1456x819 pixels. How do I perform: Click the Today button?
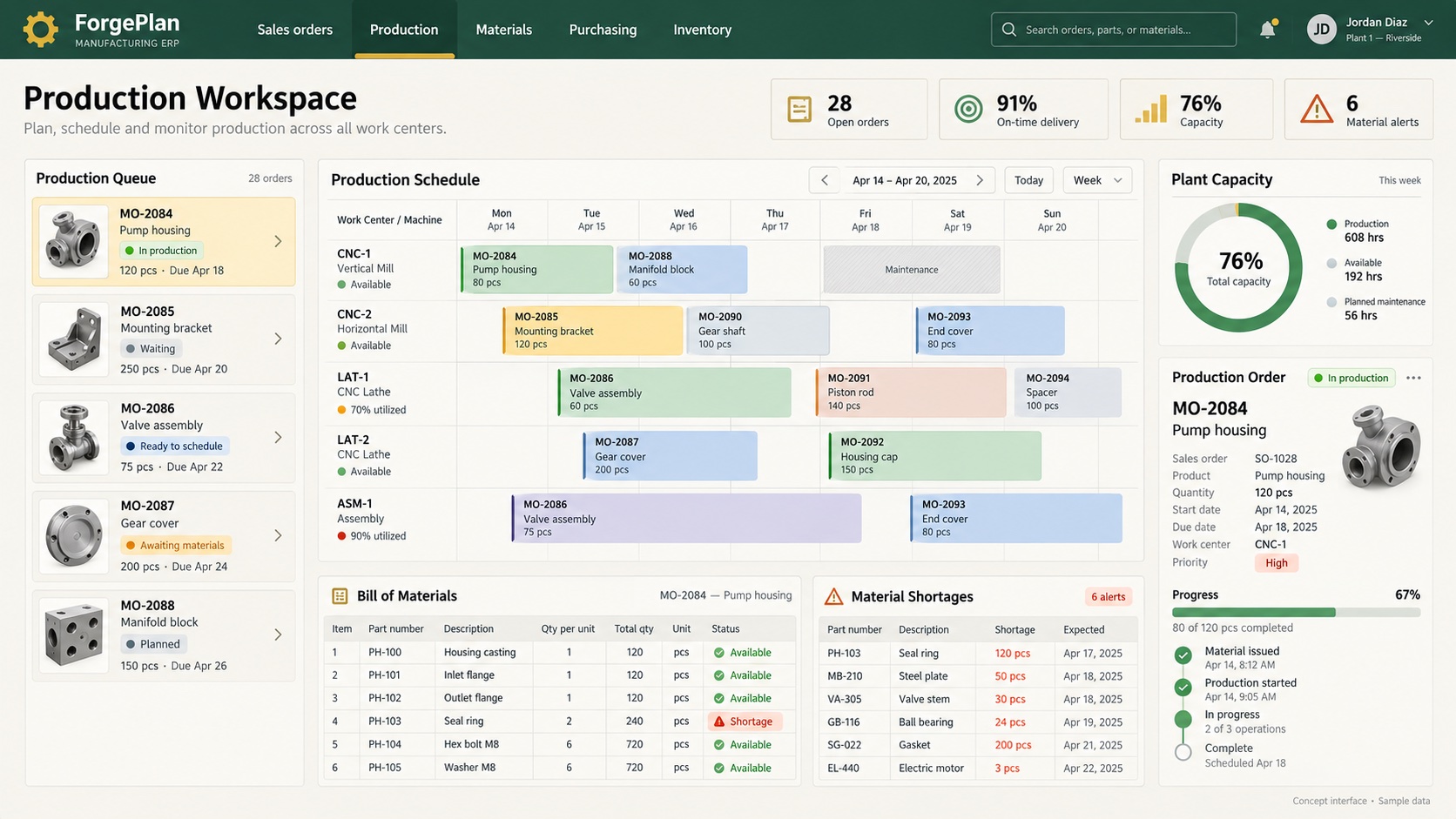[x=1028, y=180]
